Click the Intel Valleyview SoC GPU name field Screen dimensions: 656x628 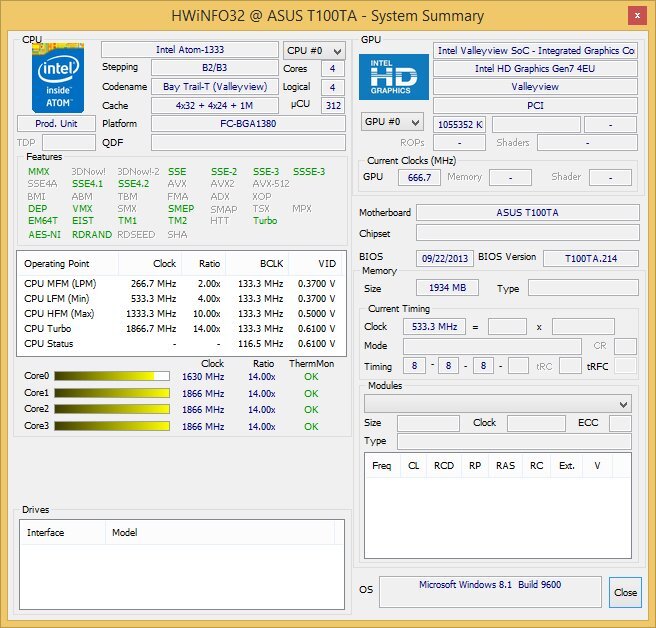coord(535,51)
